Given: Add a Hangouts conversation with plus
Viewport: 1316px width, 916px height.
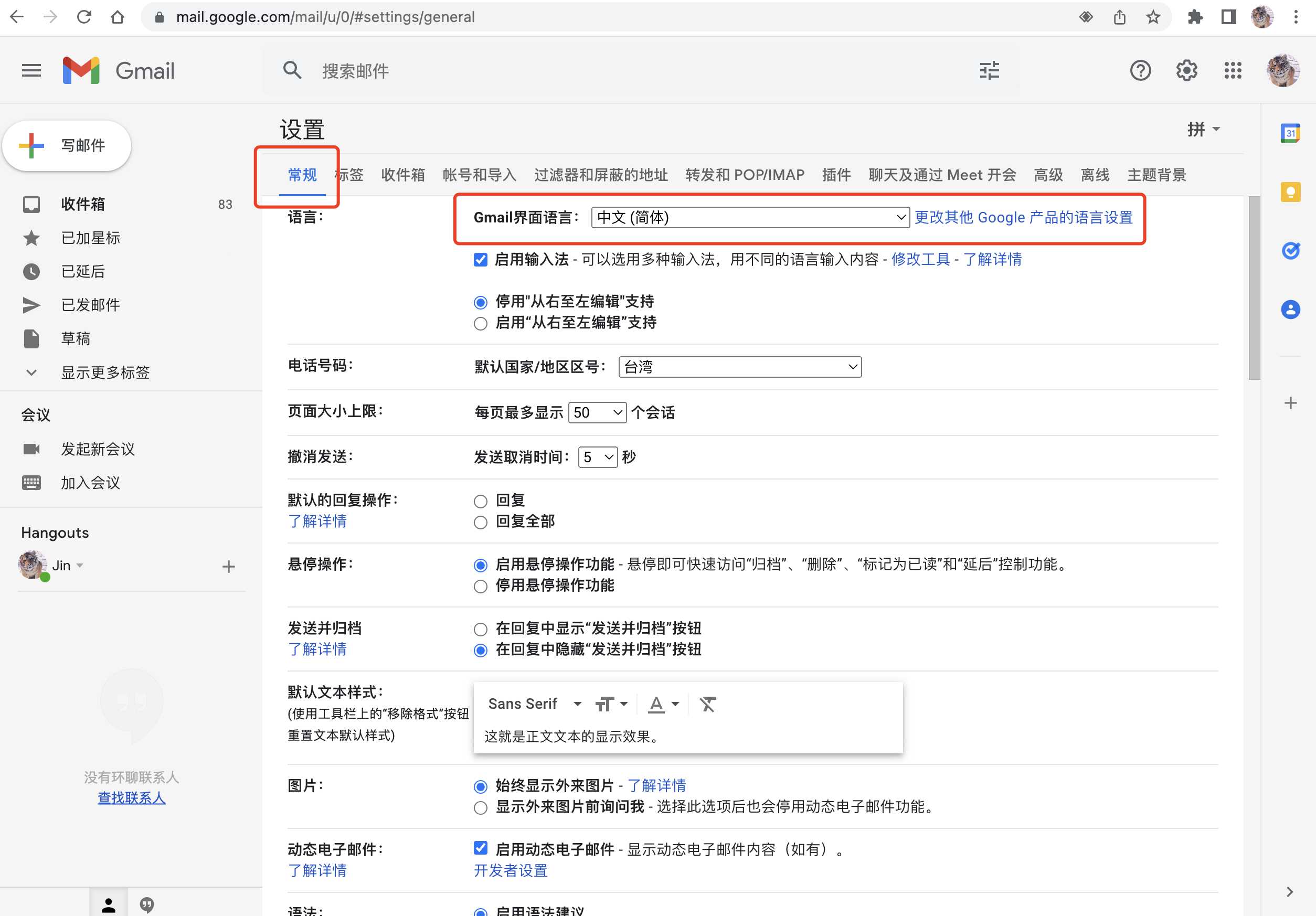Looking at the screenshot, I should click(x=229, y=567).
